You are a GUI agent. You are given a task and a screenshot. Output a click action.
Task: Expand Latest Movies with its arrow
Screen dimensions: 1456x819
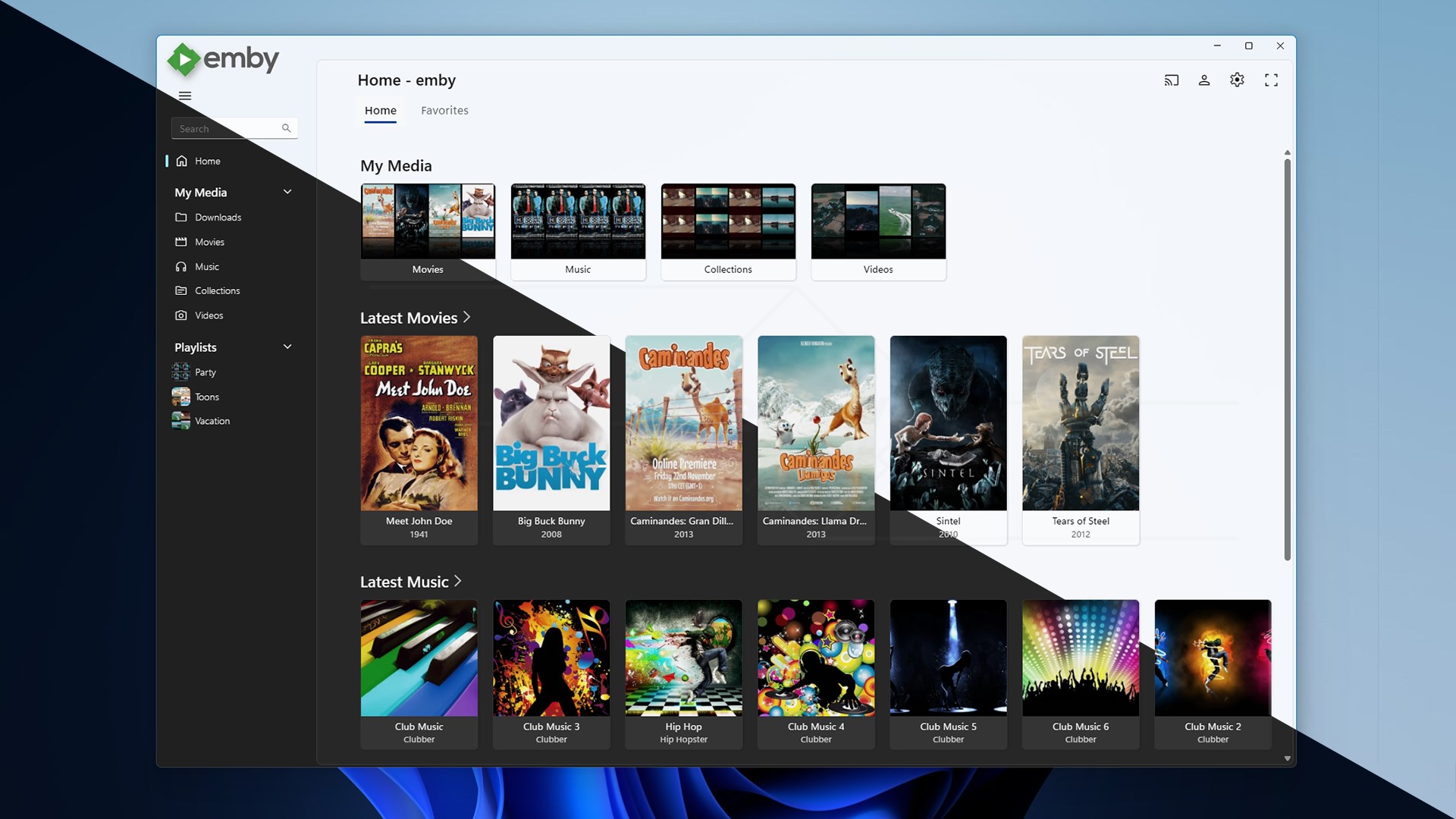click(466, 318)
